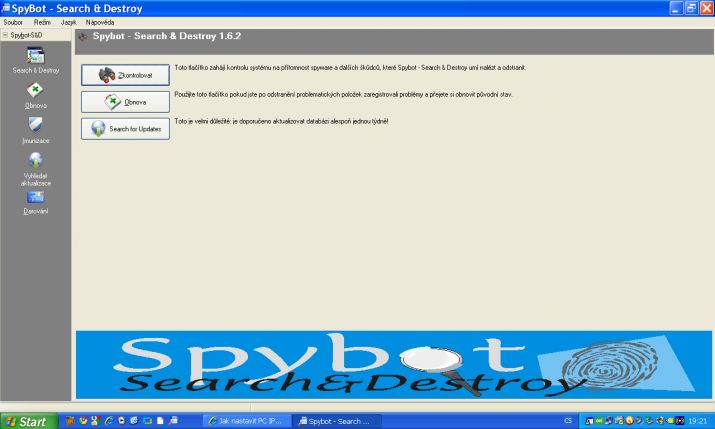Launch Google Chrome from quick launch
Screen dimensions: 715x429
(83, 420)
